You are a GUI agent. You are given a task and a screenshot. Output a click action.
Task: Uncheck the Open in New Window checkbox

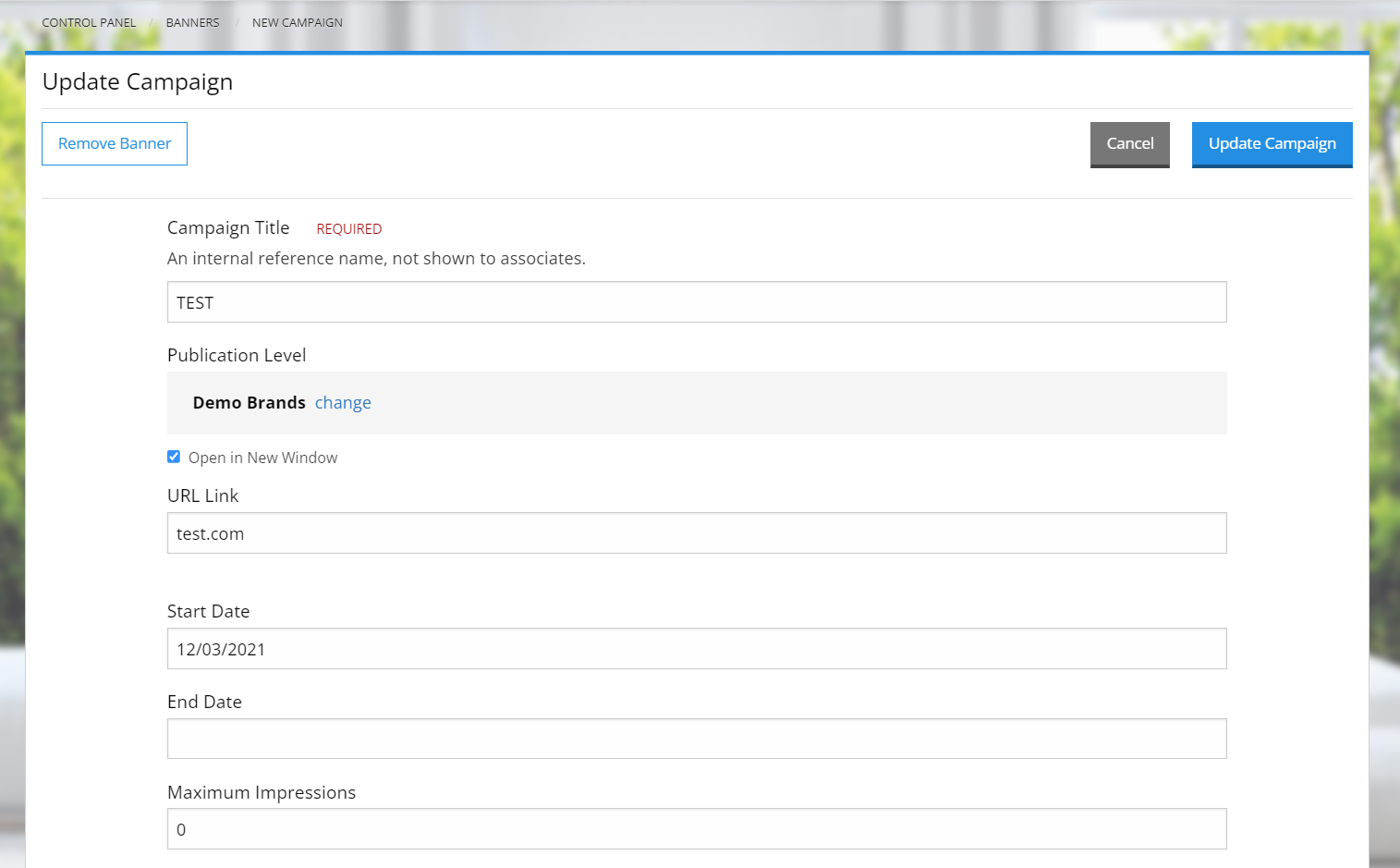click(174, 457)
